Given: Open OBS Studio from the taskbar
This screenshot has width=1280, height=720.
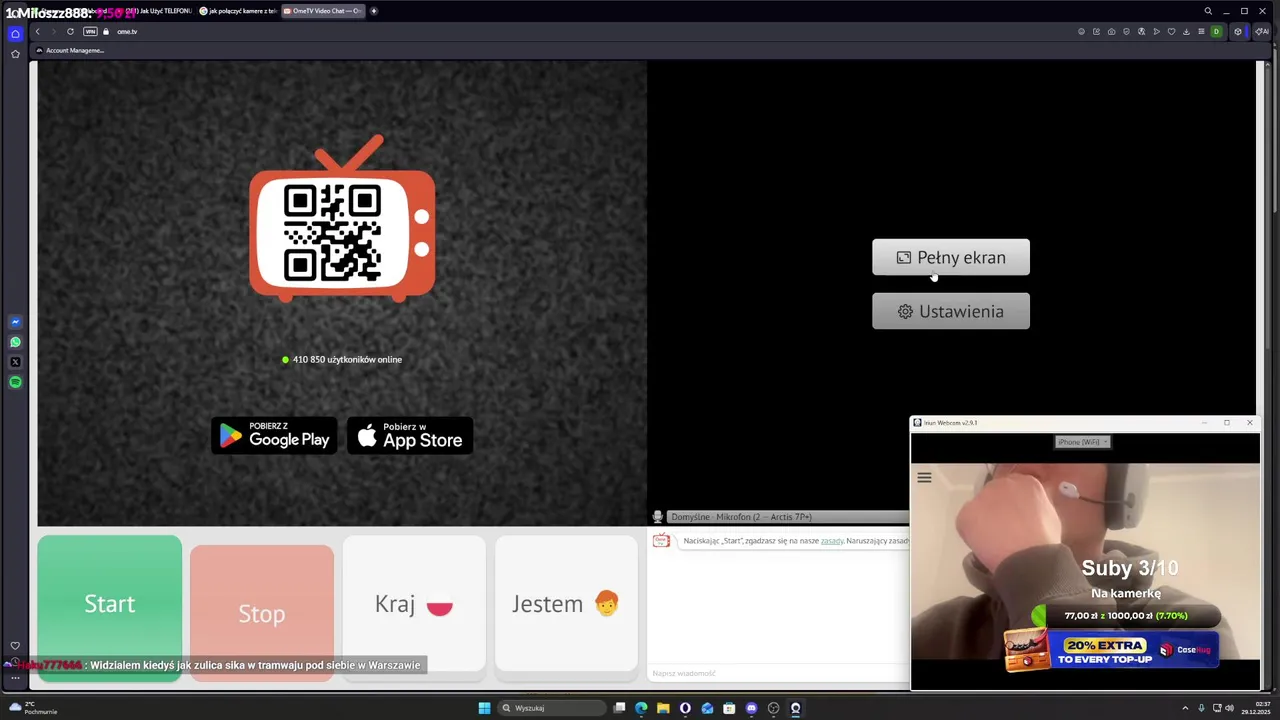Looking at the screenshot, I should pos(774,708).
